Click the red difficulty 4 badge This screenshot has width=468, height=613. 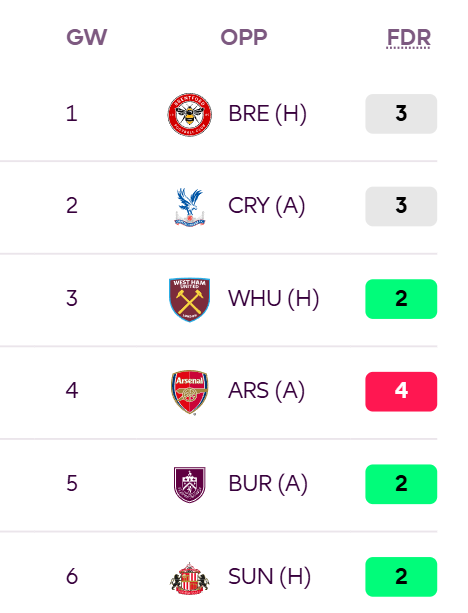click(401, 391)
